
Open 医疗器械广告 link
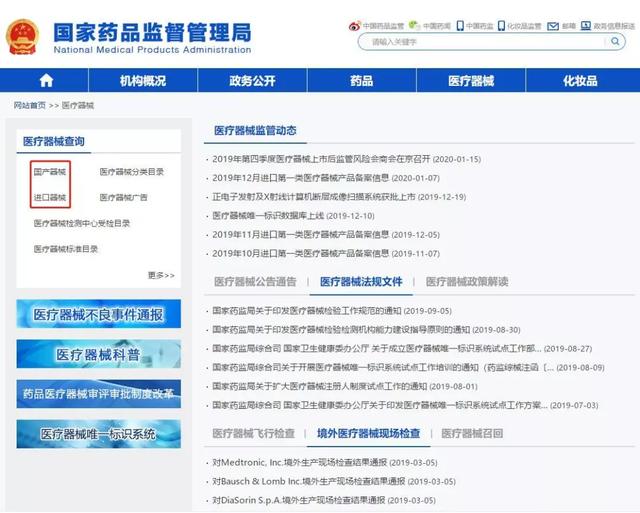(123, 198)
